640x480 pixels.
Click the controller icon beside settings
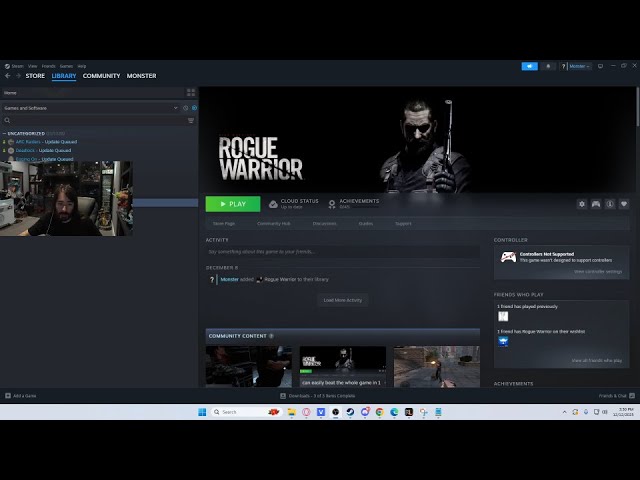click(x=596, y=204)
